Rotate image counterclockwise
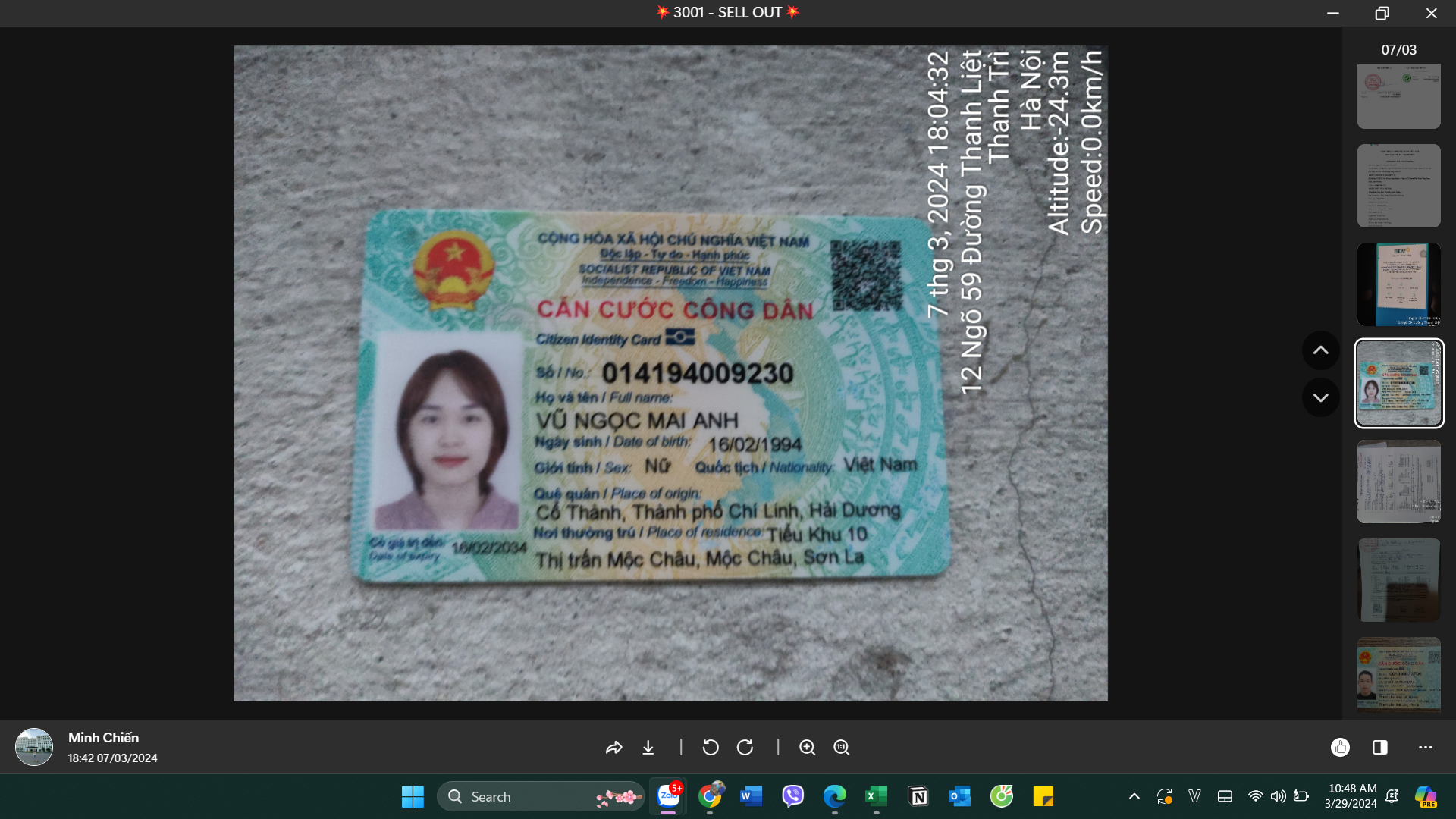Viewport: 1456px width, 819px height. [711, 748]
